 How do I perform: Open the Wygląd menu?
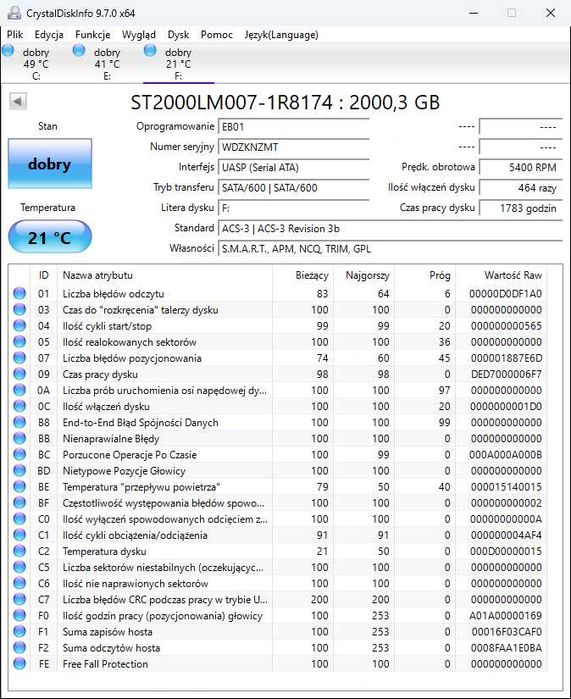(x=139, y=35)
